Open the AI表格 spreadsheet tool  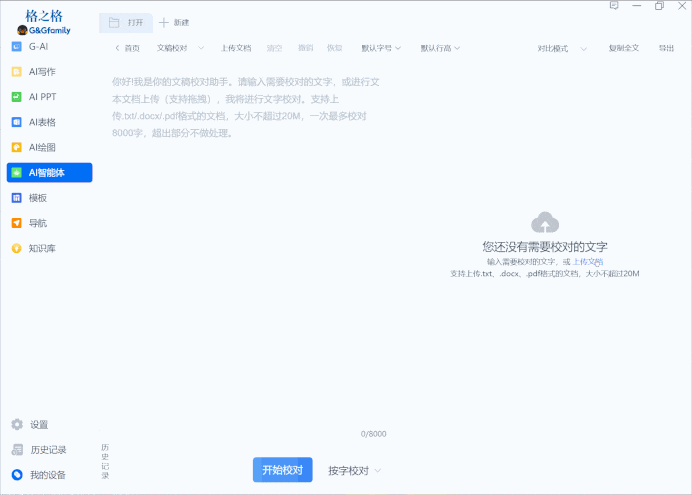click(x=42, y=122)
